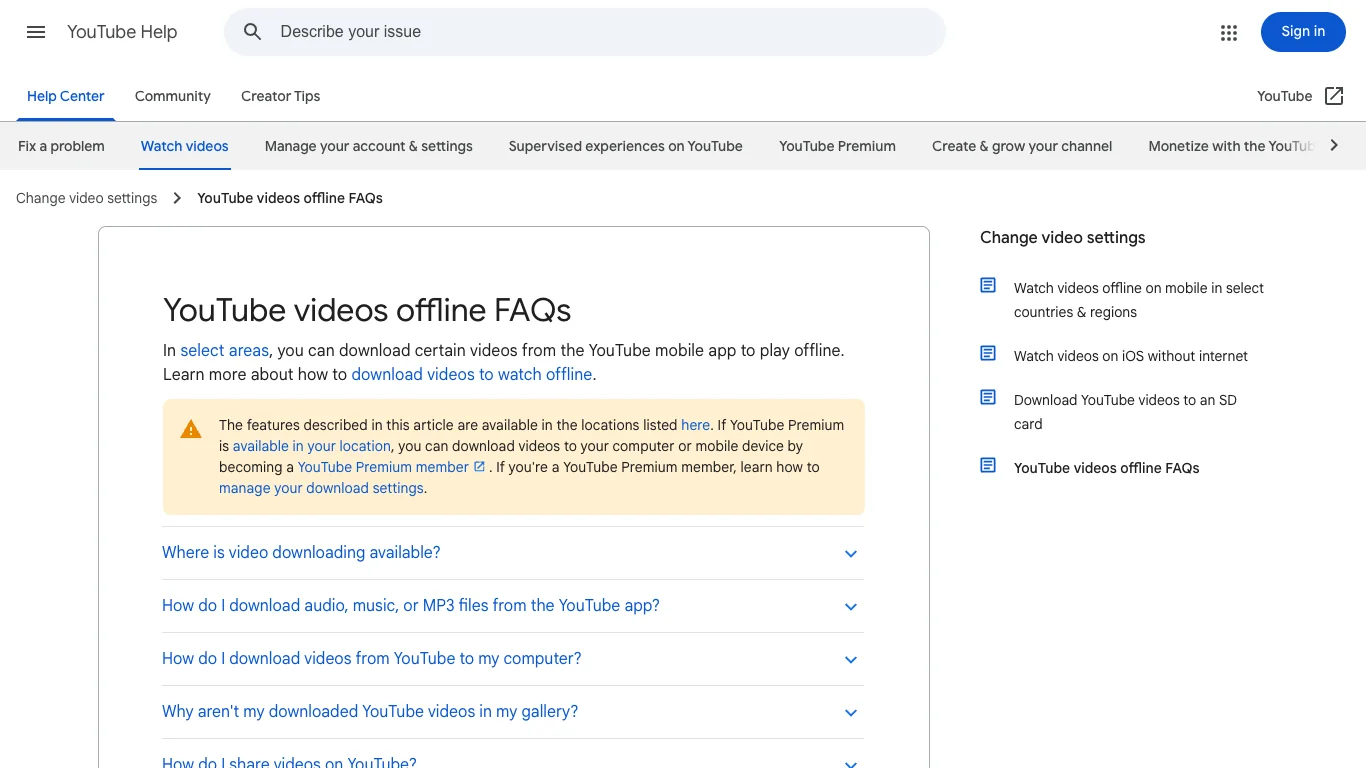Click YouTube videos offline FAQs breadcrumb text
Viewport: 1366px width, 768px height.
point(290,198)
